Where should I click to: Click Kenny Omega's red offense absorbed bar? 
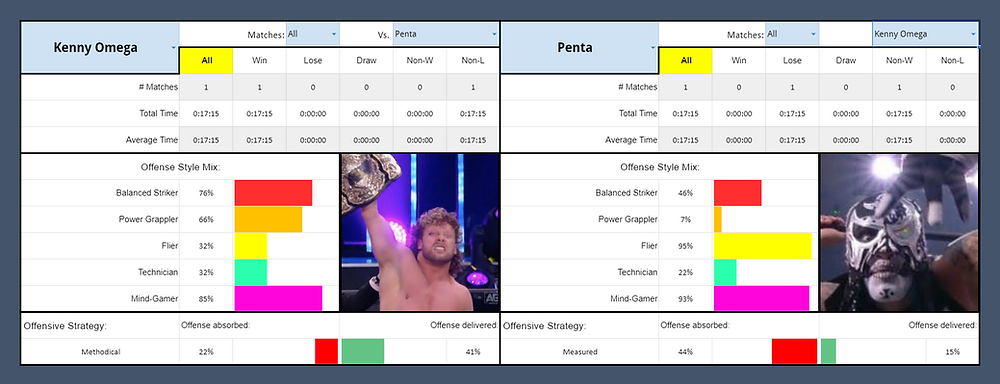(x=326, y=351)
